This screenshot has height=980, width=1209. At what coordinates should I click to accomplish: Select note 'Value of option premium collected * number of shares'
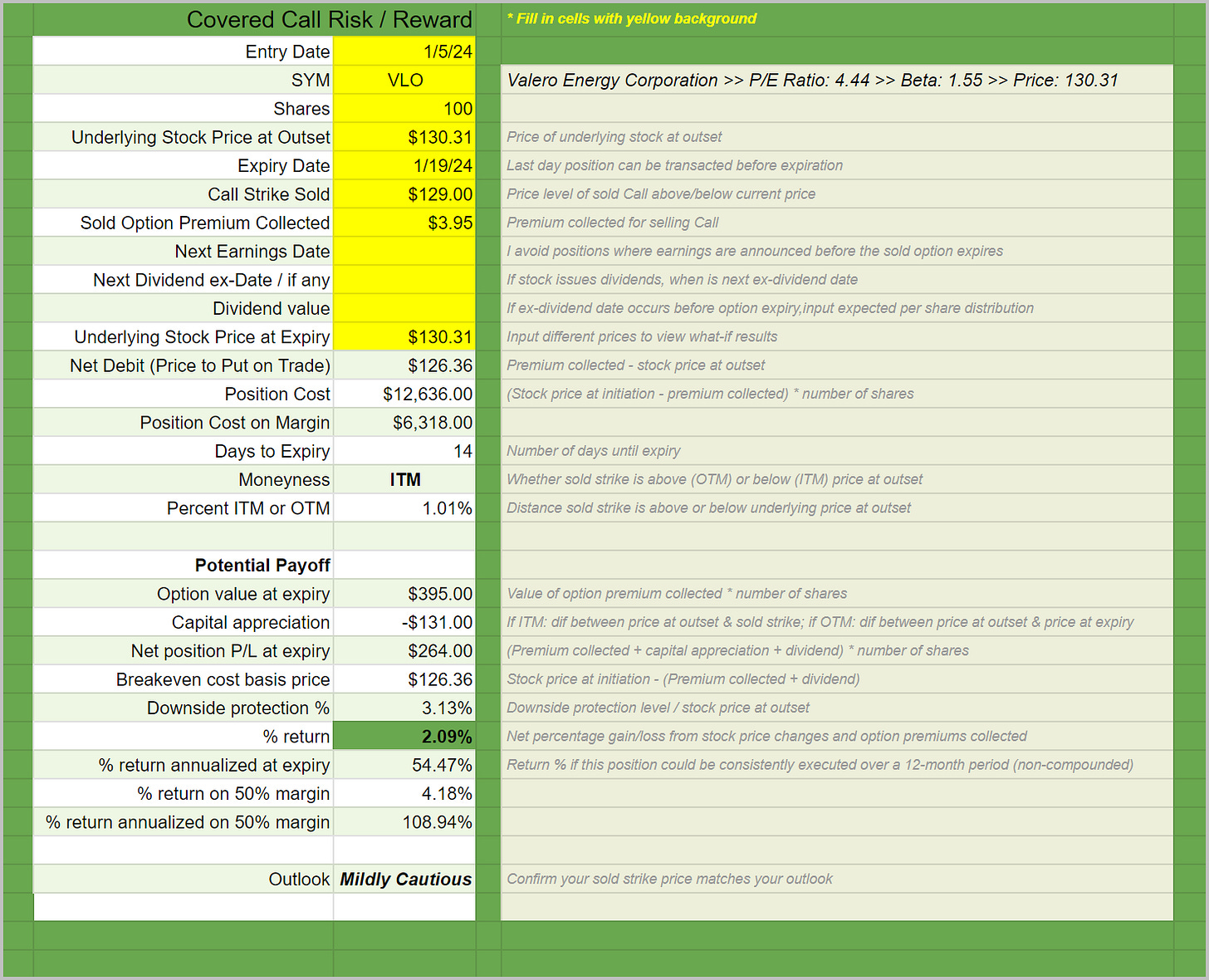tap(677, 594)
